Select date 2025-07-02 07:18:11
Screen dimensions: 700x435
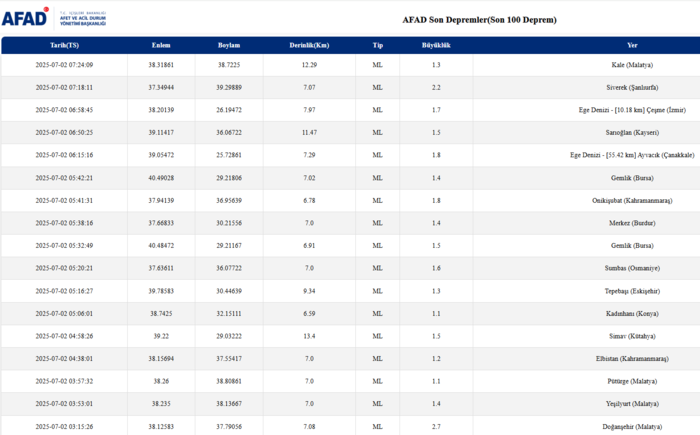pos(64,88)
